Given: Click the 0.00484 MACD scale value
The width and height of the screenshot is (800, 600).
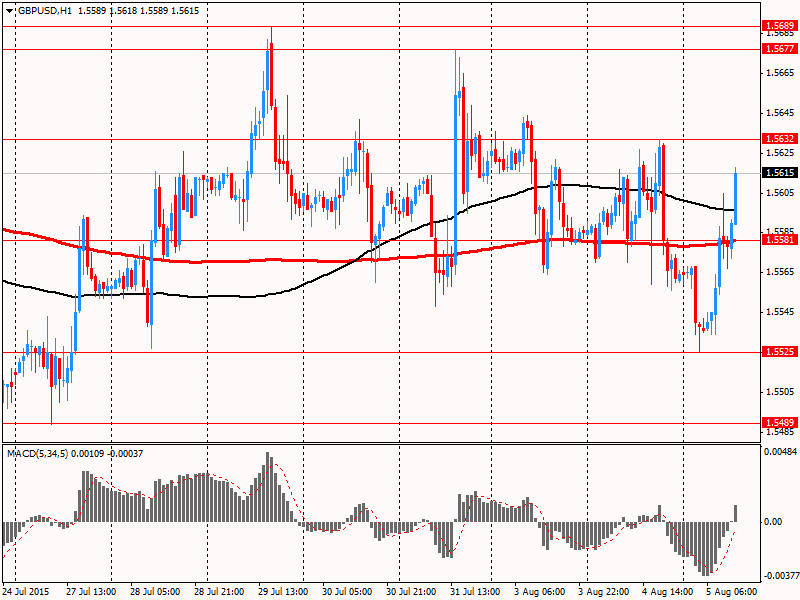Looking at the screenshot, I should pyautogui.click(x=780, y=453).
